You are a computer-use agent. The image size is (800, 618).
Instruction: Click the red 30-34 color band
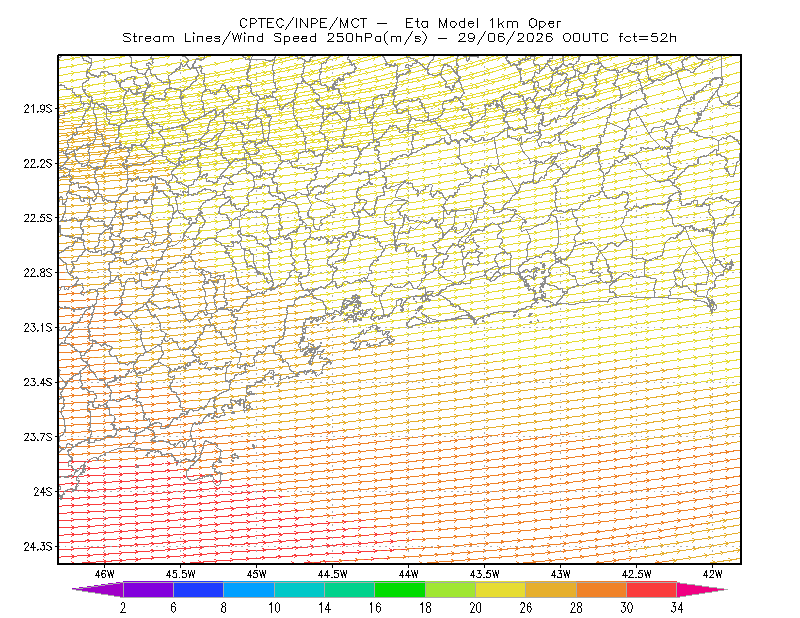coord(652,589)
